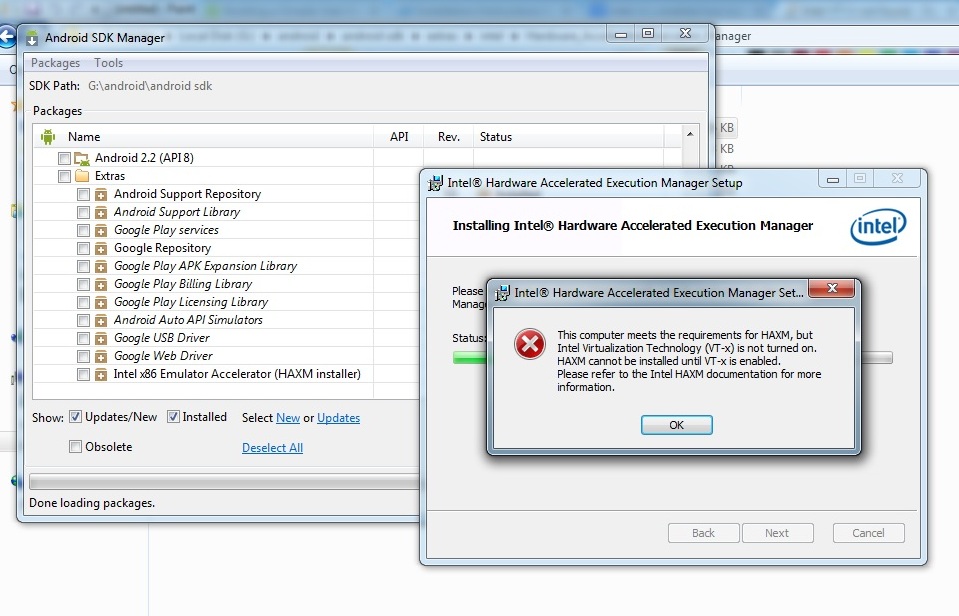This screenshot has height=616, width=959.
Task: Click the Android Support Library package icon
Action: click(101, 212)
